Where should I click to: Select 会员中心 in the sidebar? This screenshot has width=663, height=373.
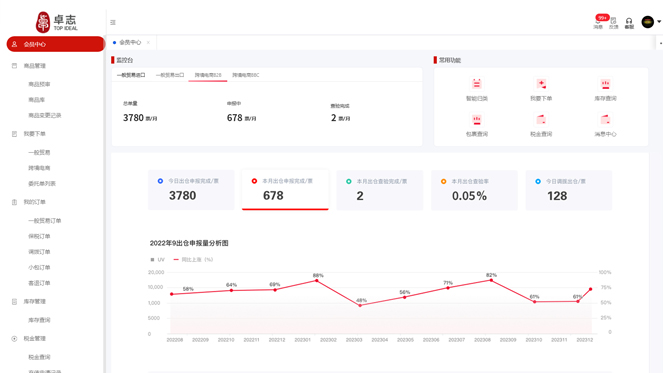tap(55, 44)
